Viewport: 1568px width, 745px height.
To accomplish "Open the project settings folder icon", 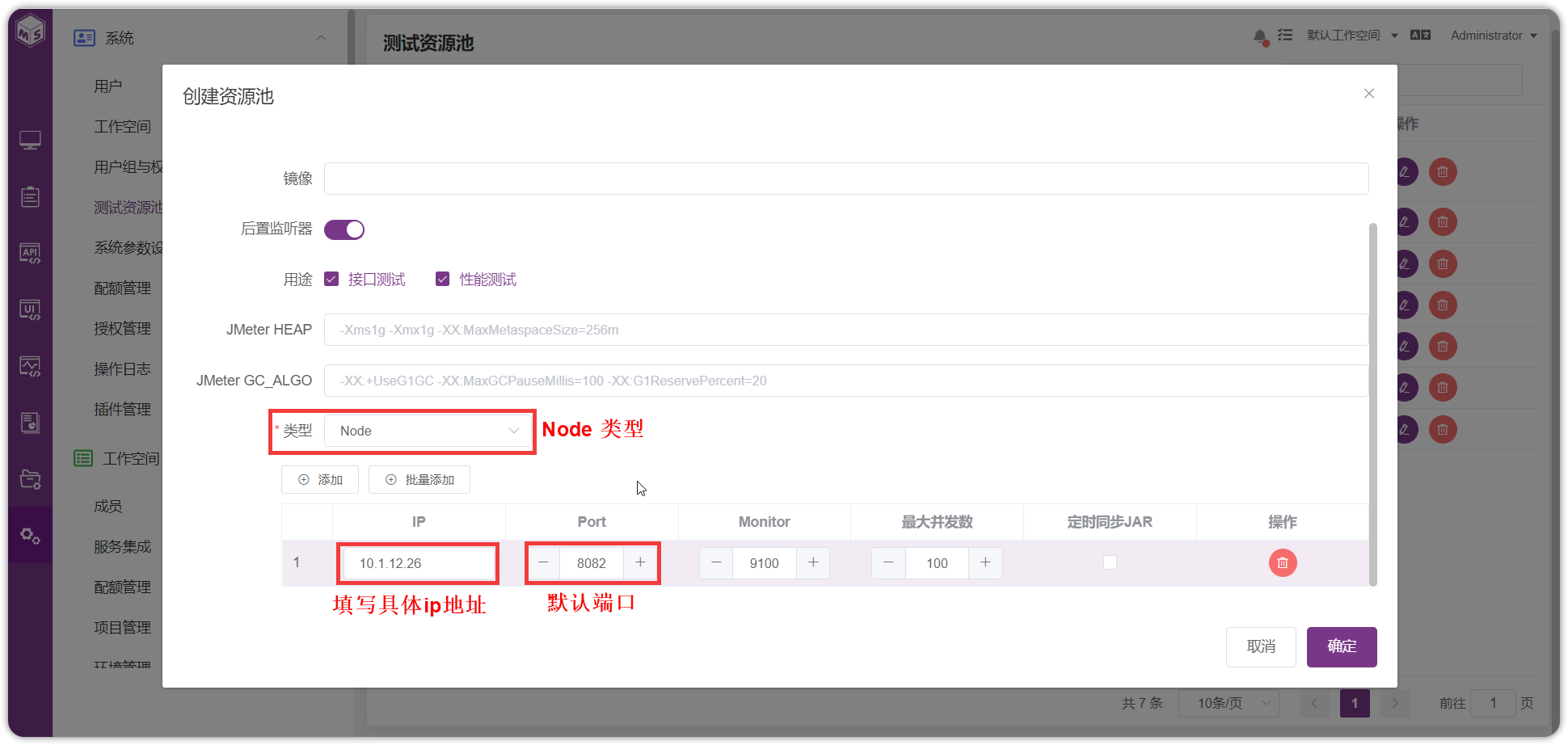I will pyautogui.click(x=31, y=479).
